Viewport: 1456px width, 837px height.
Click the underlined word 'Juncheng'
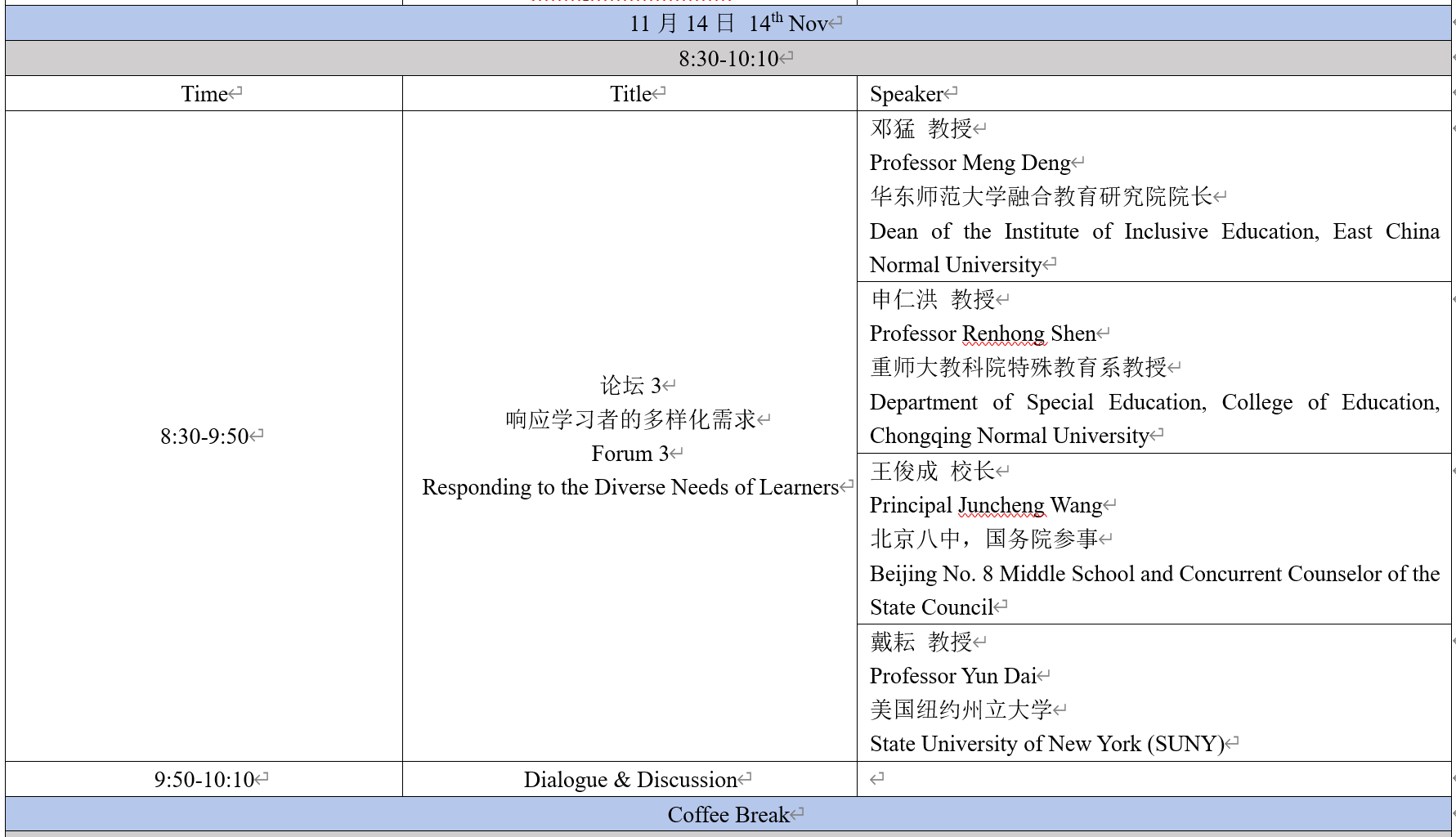[x=1001, y=506]
